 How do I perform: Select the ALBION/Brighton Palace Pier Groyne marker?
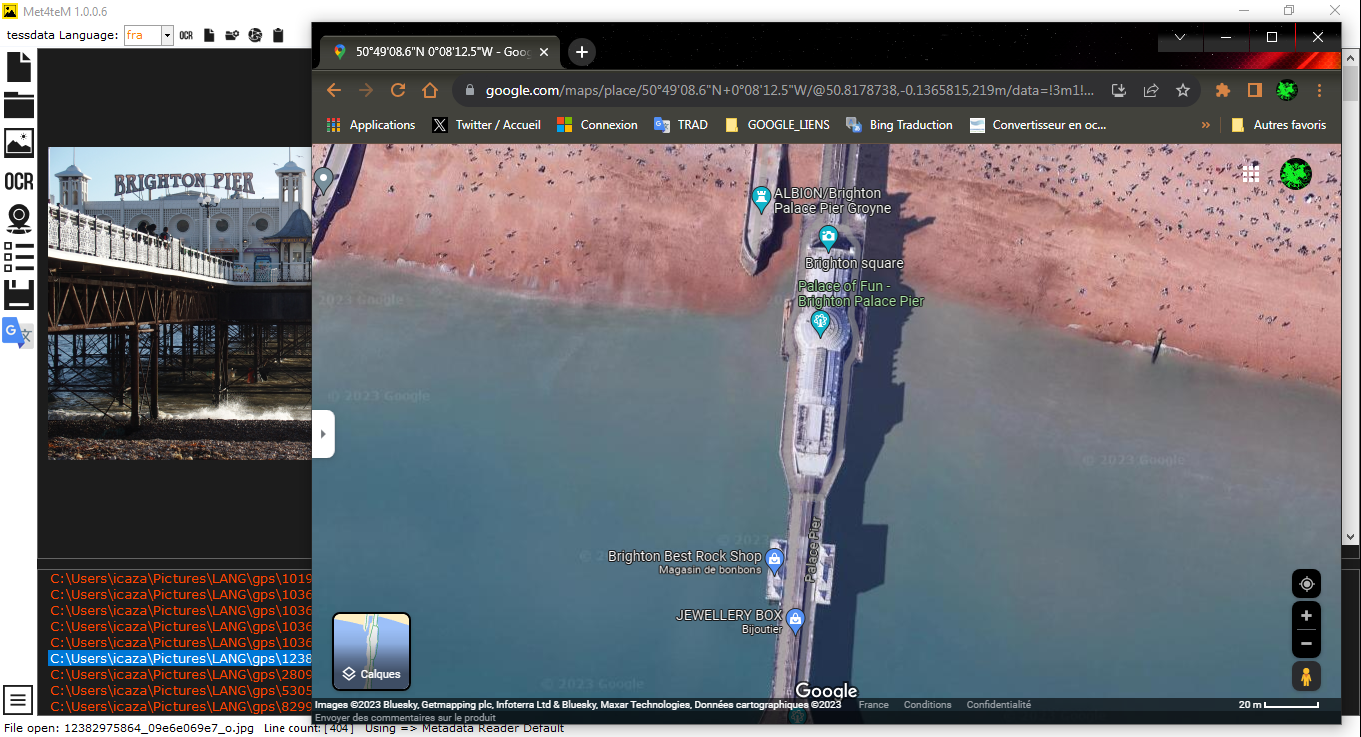761,199
